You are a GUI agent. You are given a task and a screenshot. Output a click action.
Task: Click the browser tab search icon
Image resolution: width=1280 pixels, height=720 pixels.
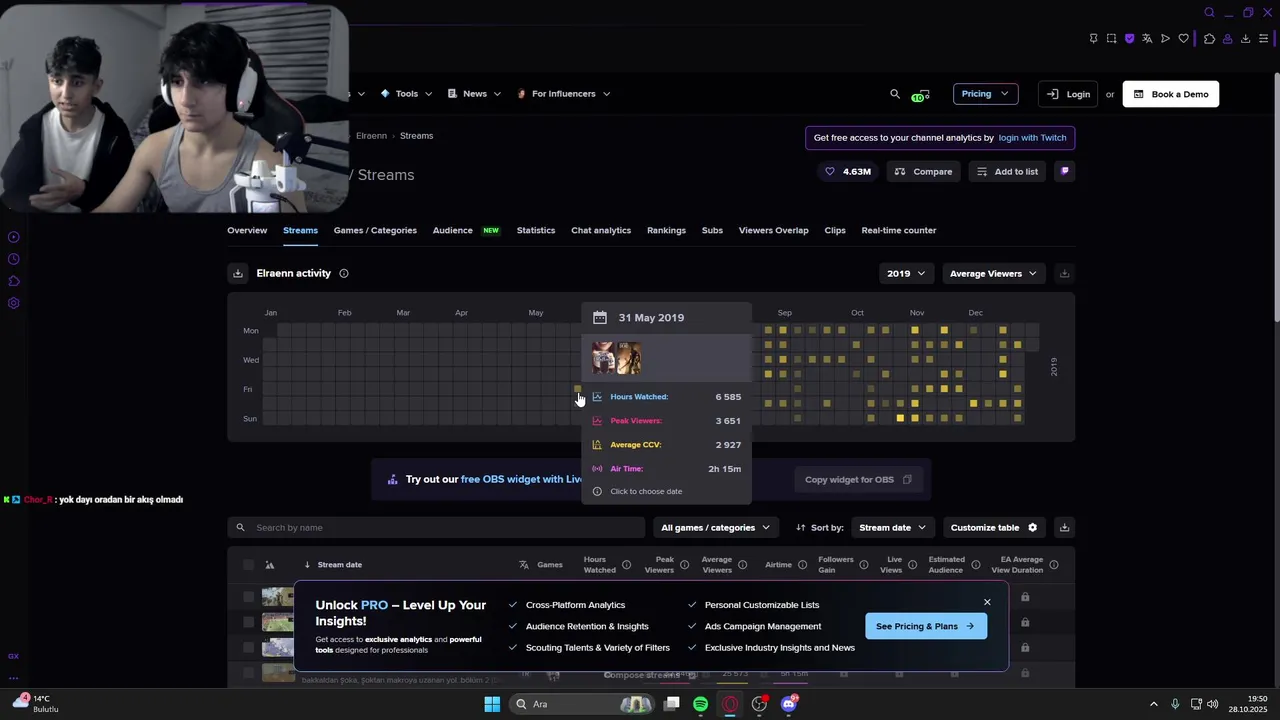coord(1209,13)
